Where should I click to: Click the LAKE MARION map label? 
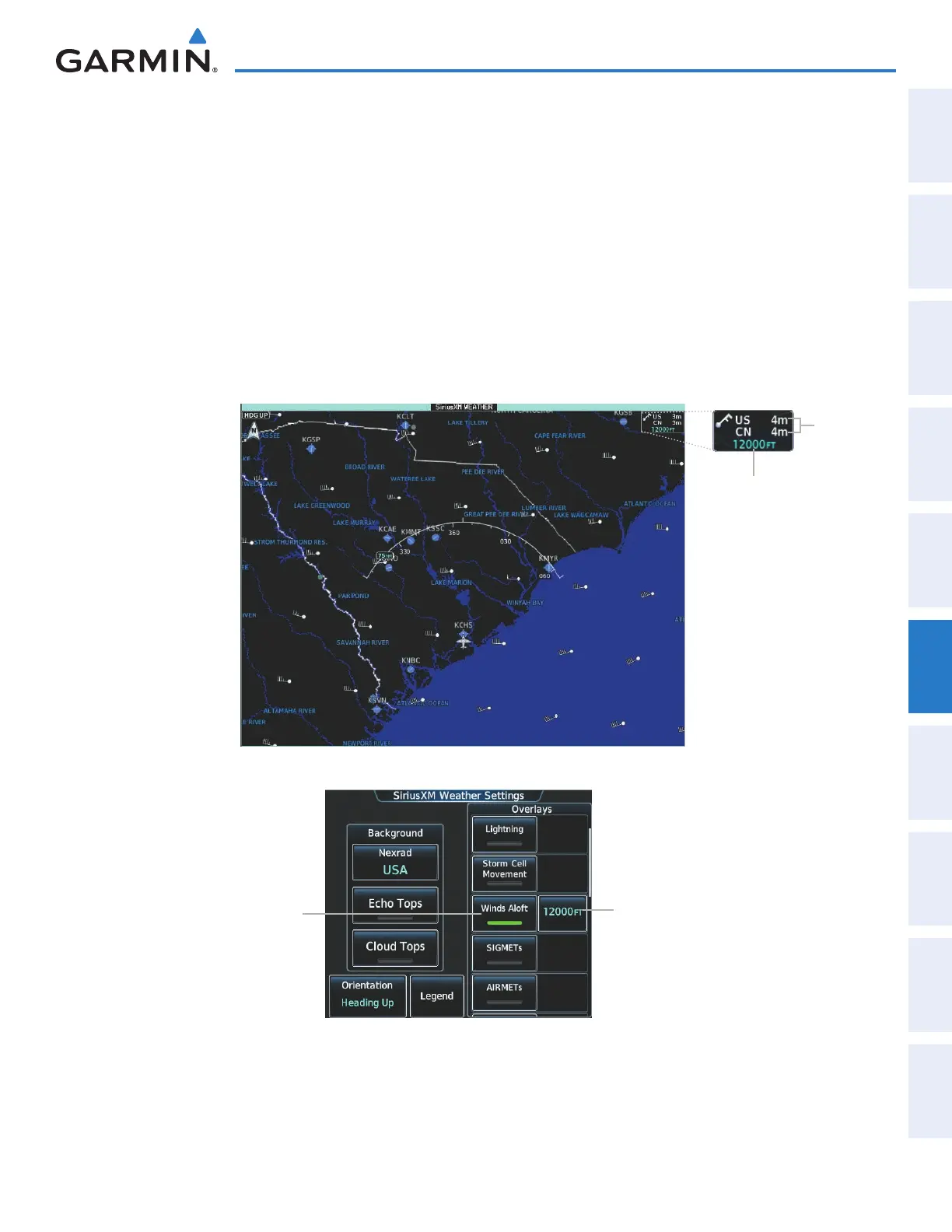pos(451,583)
